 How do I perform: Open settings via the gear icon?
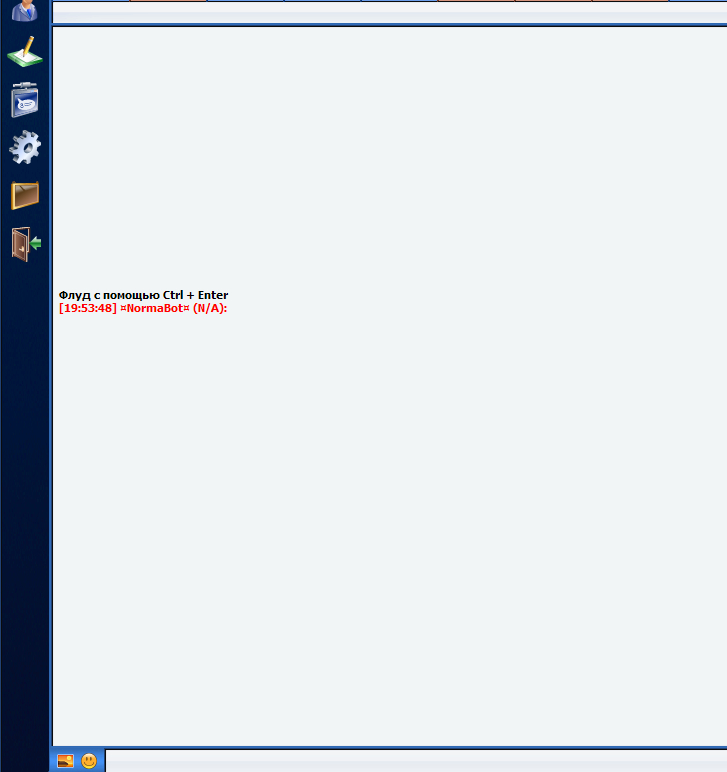[x=25, y=148]
